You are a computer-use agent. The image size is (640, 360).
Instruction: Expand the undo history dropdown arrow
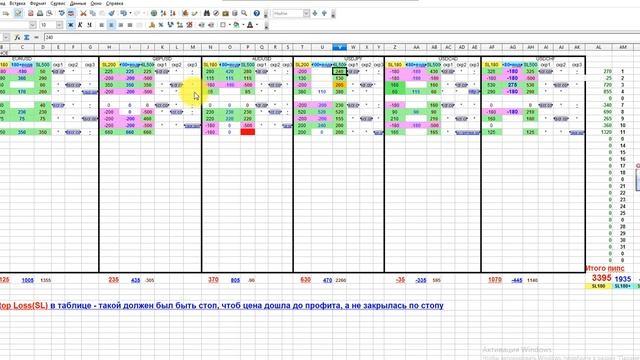tap(130, 13)
